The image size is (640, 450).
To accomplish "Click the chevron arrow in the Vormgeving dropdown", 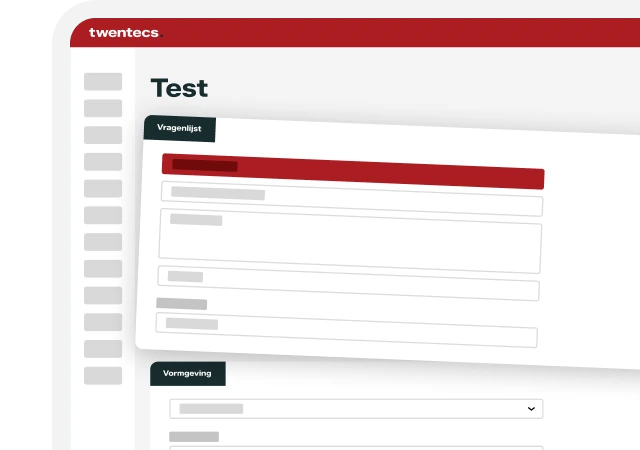I will click(x=531, y=409).
